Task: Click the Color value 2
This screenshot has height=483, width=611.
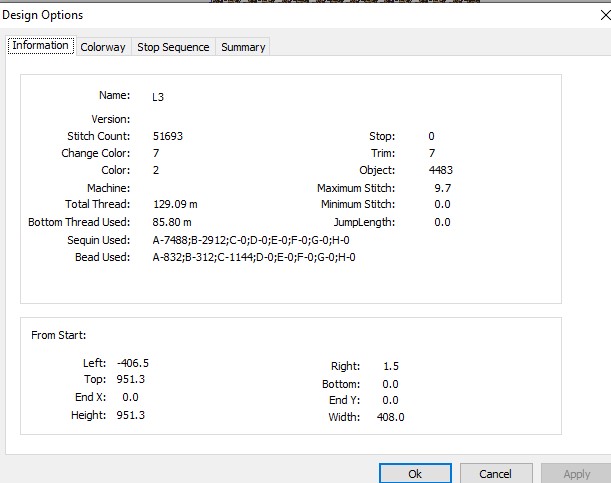Action: [x=156, y=170]
